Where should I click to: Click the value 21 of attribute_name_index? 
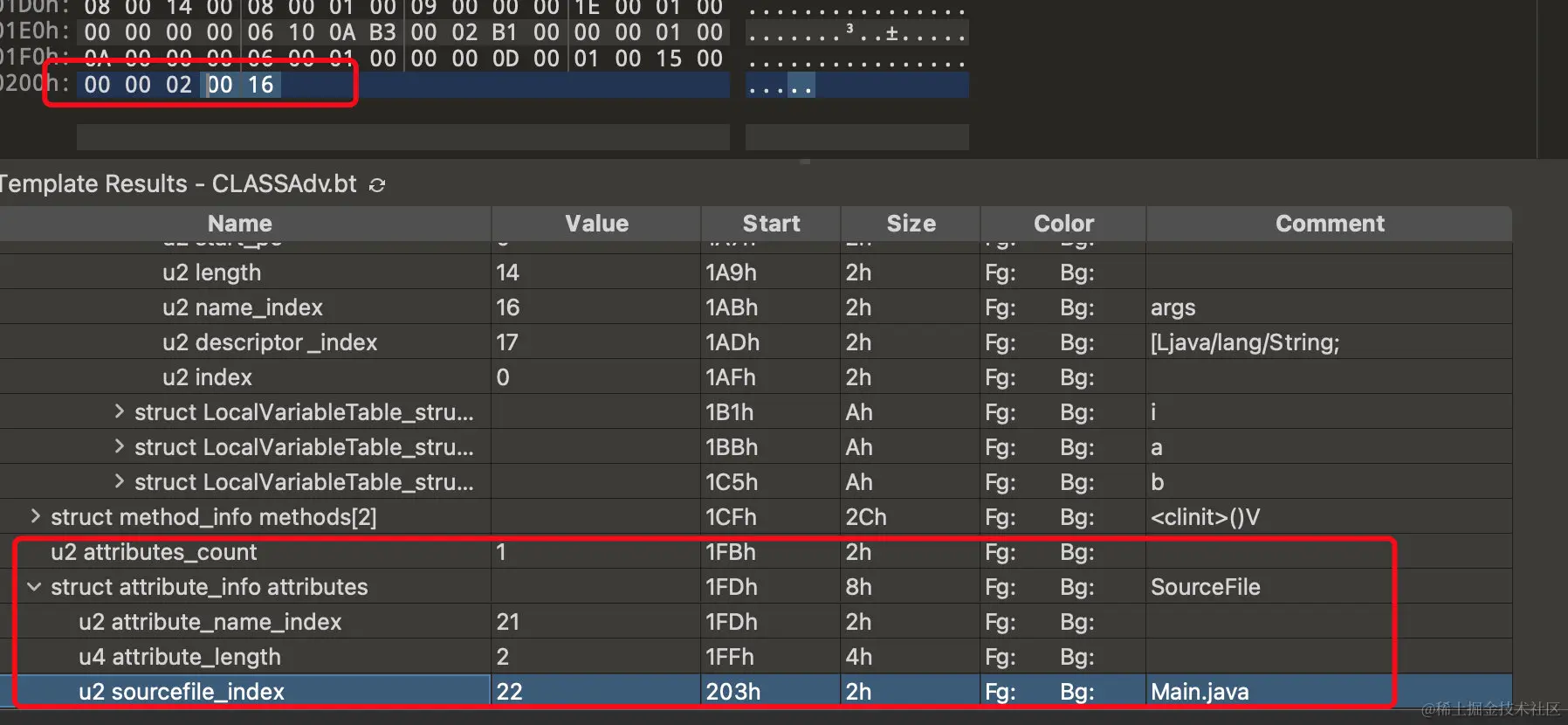click(x=508, y=622)
